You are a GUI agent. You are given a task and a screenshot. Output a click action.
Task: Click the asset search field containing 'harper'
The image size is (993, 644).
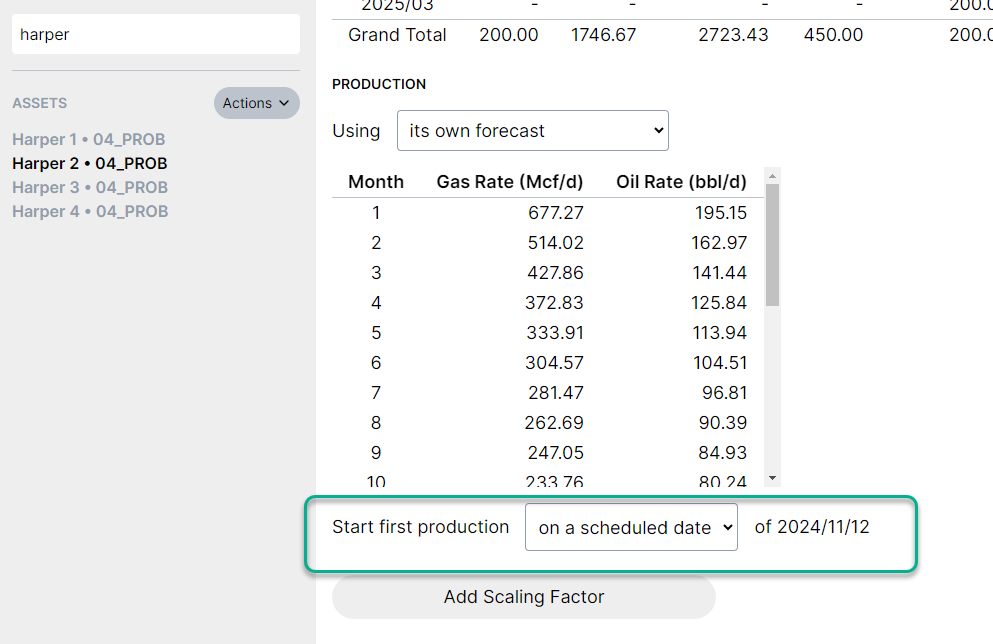(x=155, y=34)
